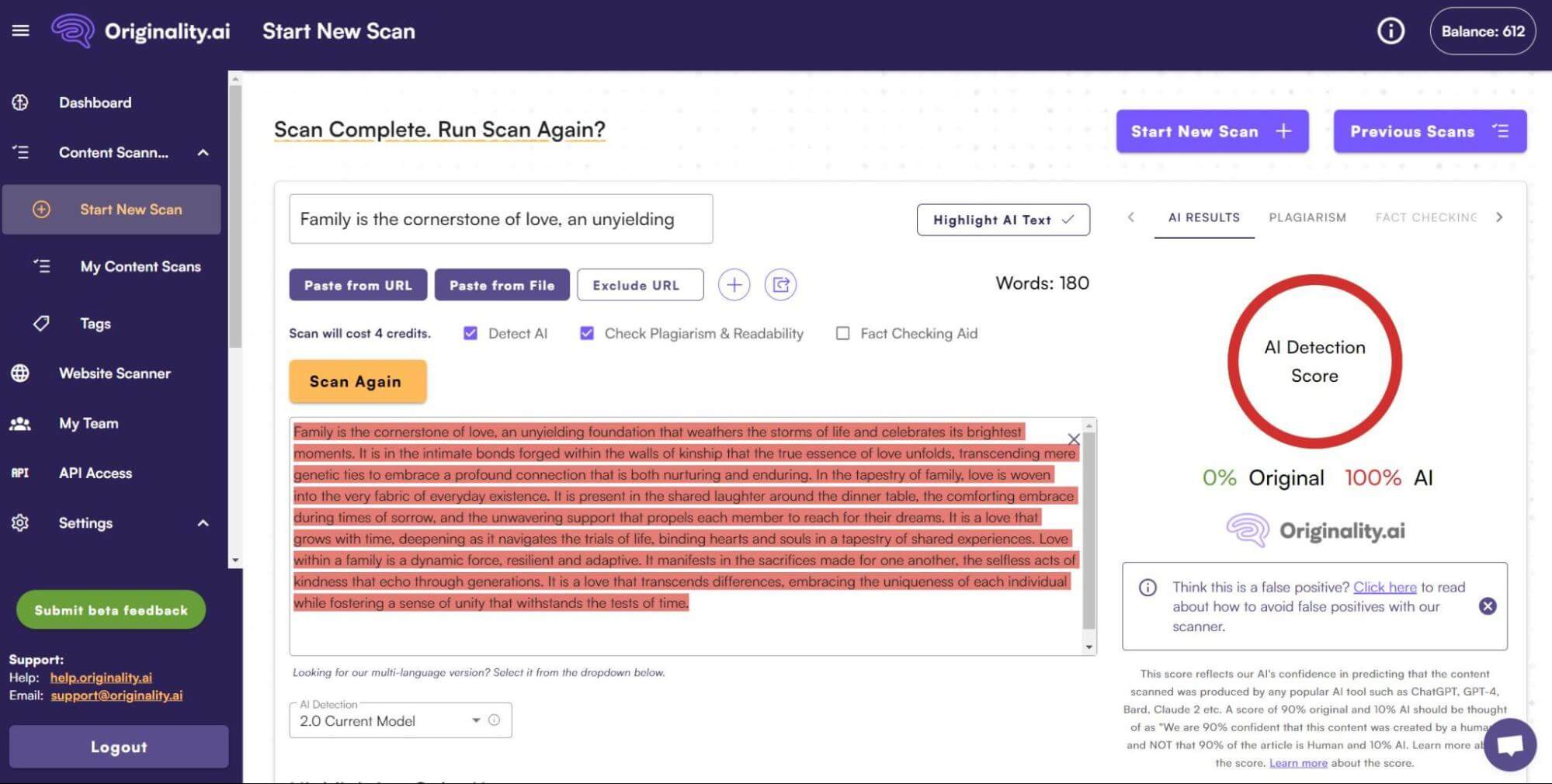Screen dimensions: 1552x784
Task: Click the Tags label icon
Action: 42,323
